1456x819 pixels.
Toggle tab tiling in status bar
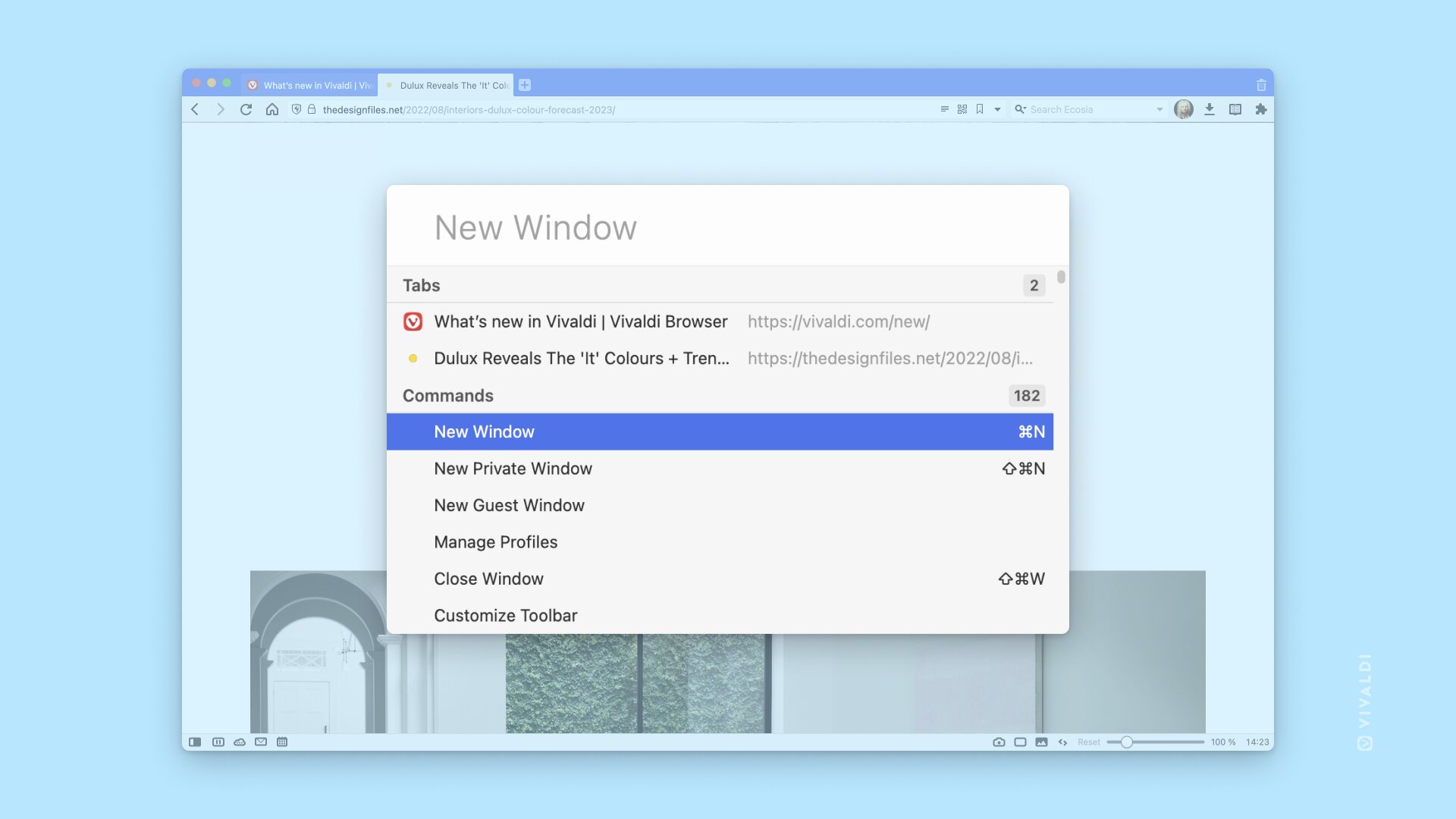pos(1020,742)
